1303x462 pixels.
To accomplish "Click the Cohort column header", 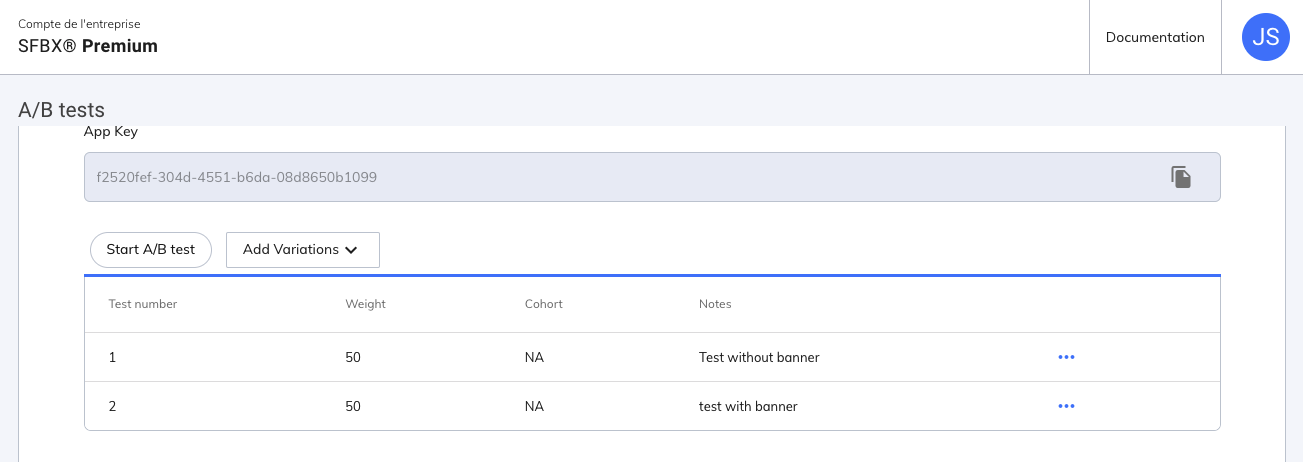I will tap(543, 304).
